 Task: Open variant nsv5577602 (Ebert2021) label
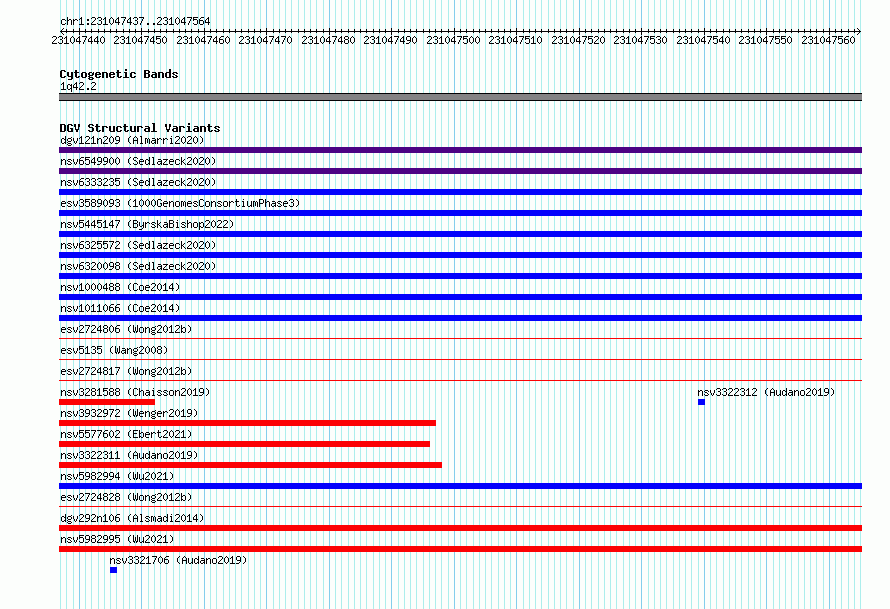(126, 434)
